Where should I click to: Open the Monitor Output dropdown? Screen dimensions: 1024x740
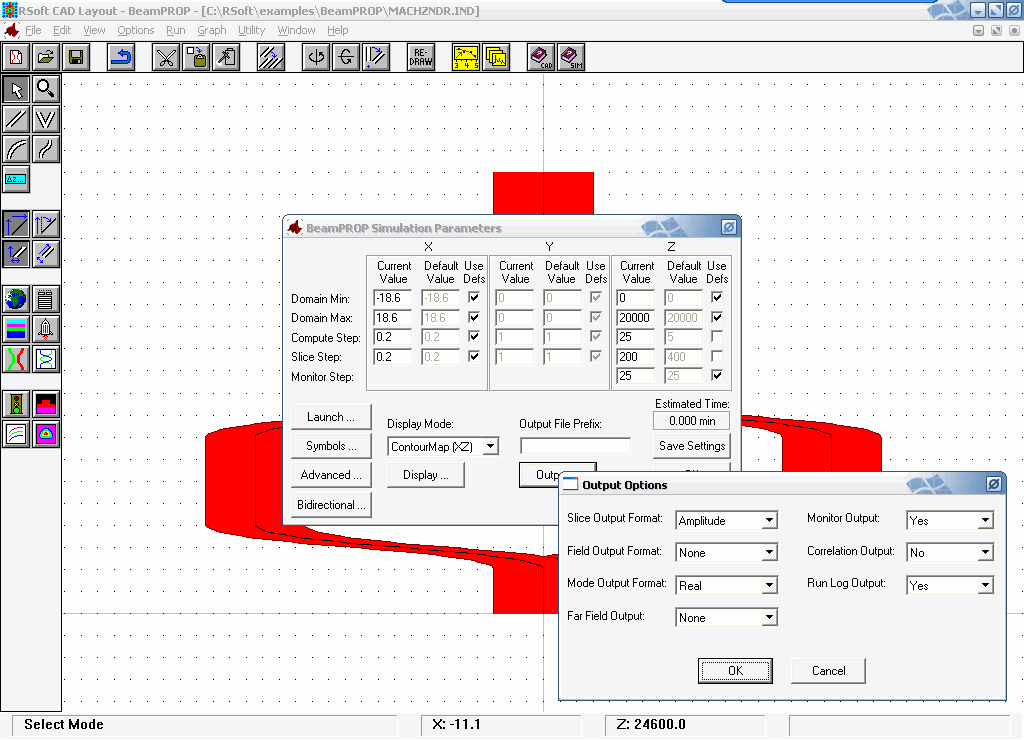point(985,521)
